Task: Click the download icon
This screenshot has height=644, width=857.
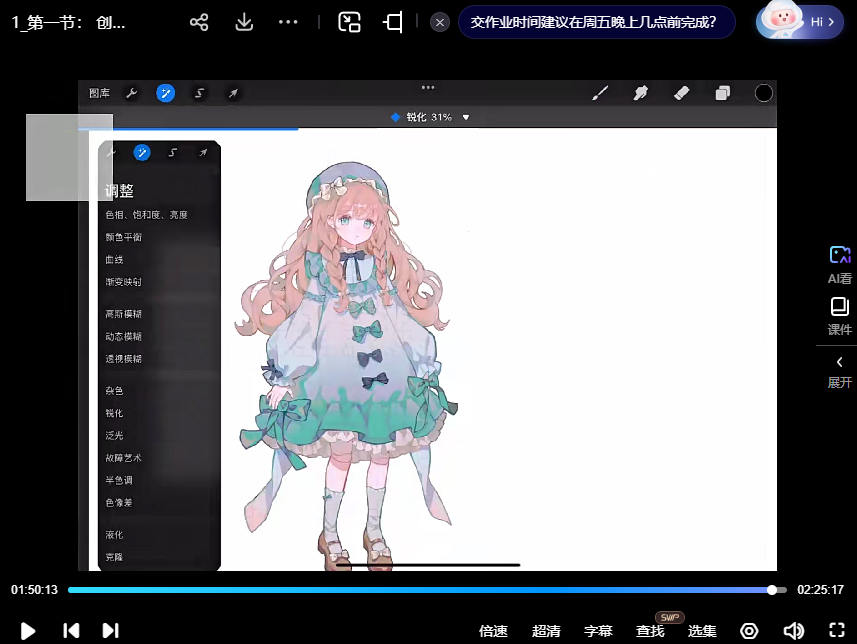Action: point(244,22)
